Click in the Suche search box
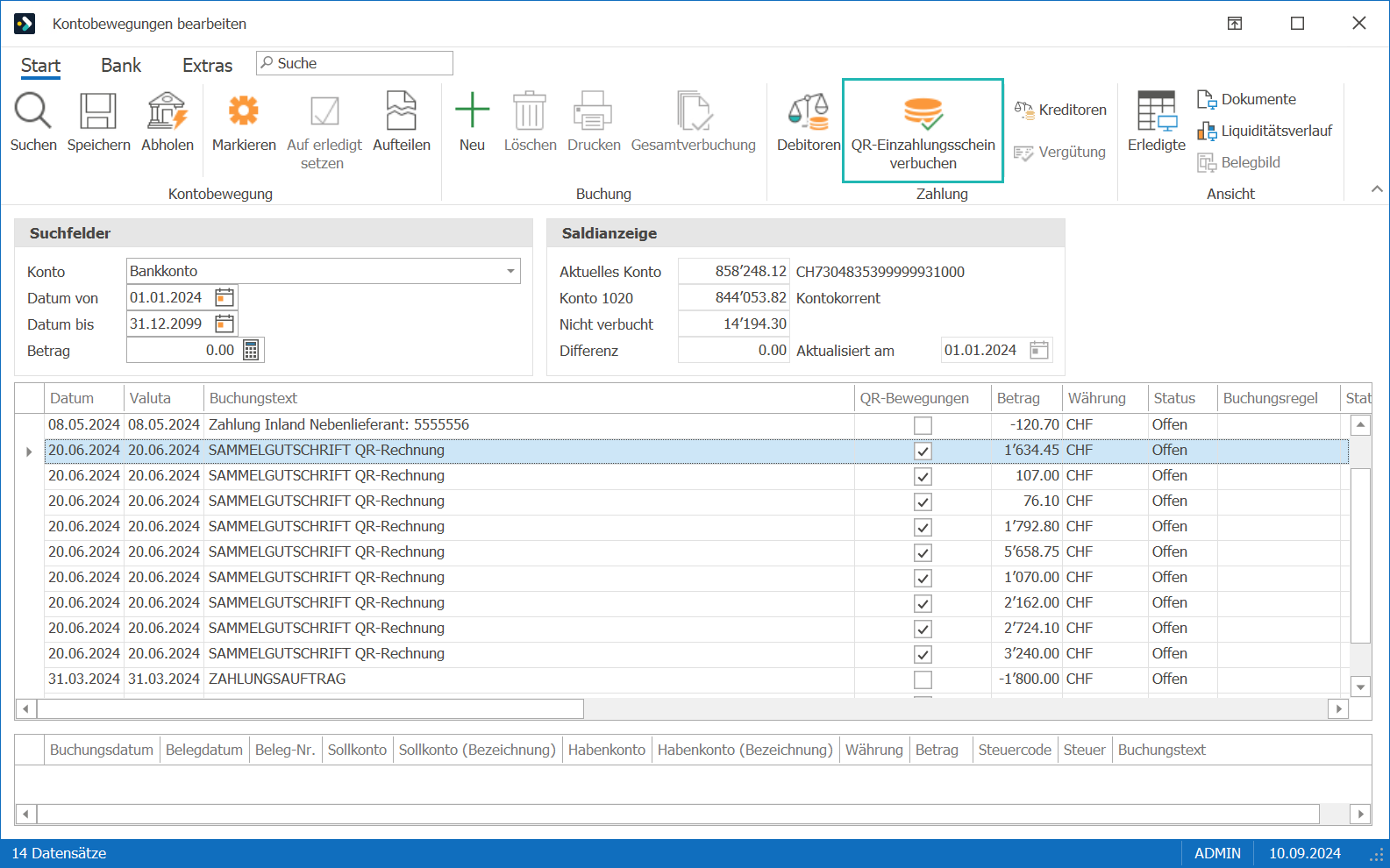 354,63
